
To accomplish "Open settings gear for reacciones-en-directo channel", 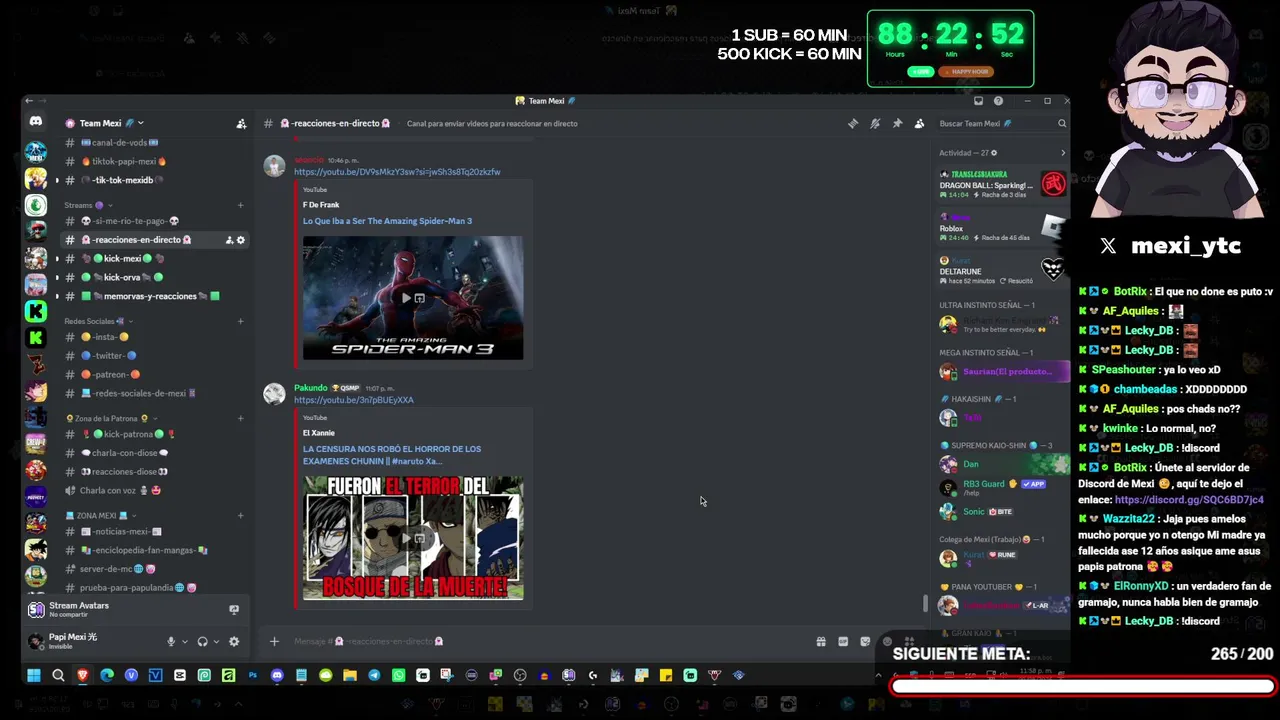I will pyautogui.click(x=241, y=240).
